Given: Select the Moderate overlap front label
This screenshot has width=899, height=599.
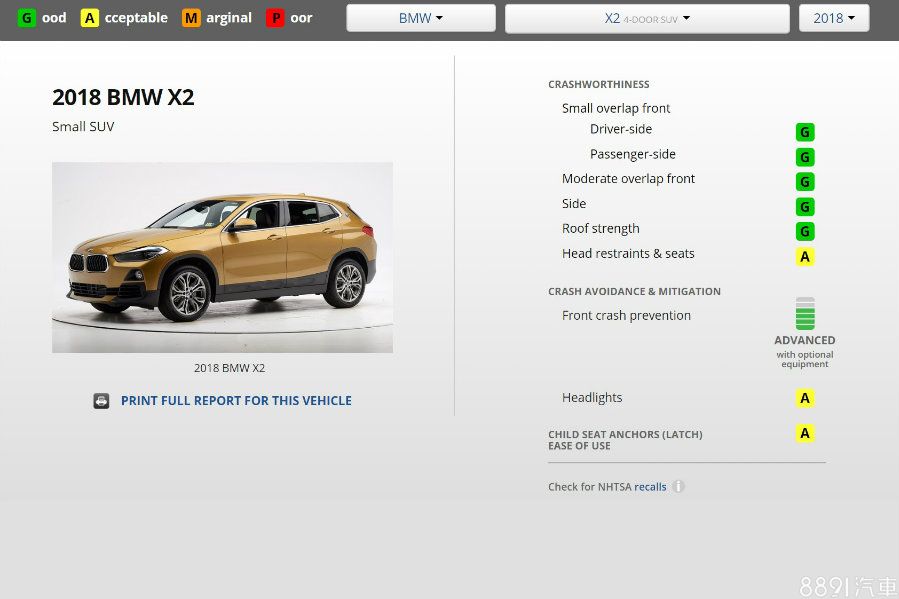Looking at the screenshot, I should pos(628,179).
